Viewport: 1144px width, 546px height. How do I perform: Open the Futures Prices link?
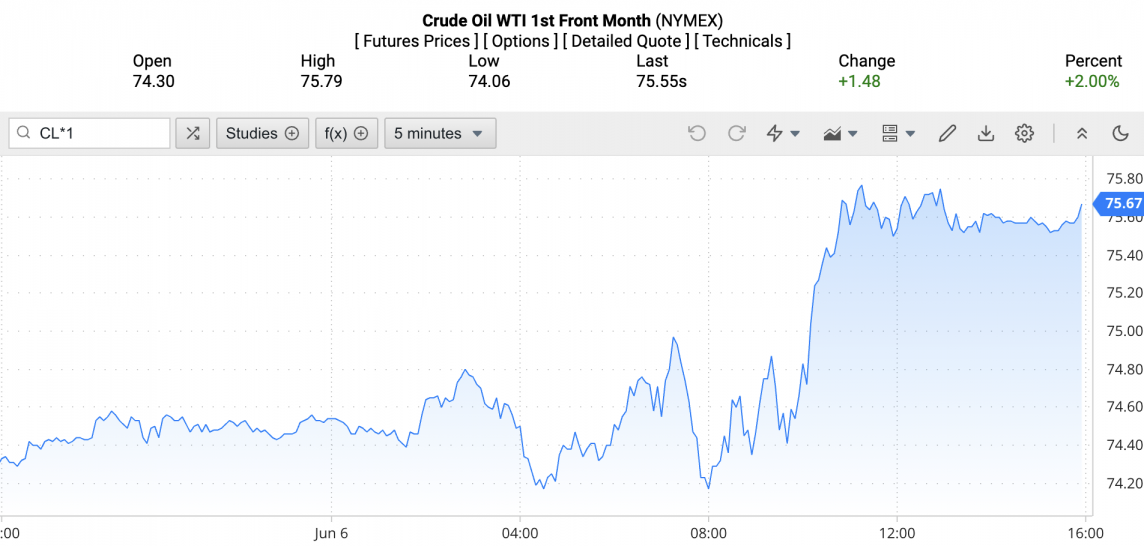[416, 41]
